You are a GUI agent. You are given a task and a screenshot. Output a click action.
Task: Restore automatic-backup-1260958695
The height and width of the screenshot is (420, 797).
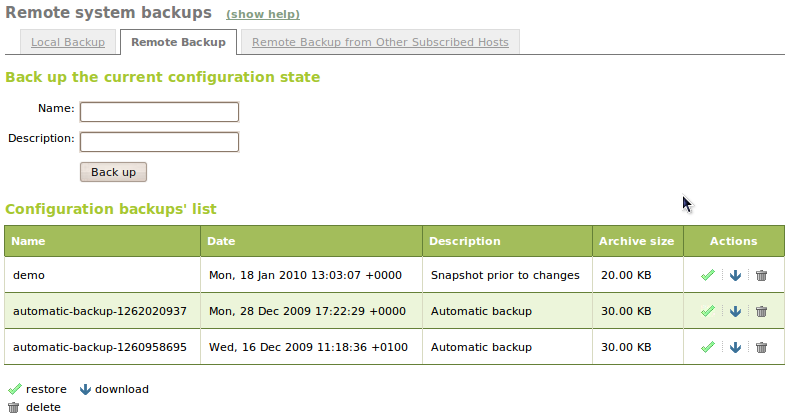[x=708, y=347]
